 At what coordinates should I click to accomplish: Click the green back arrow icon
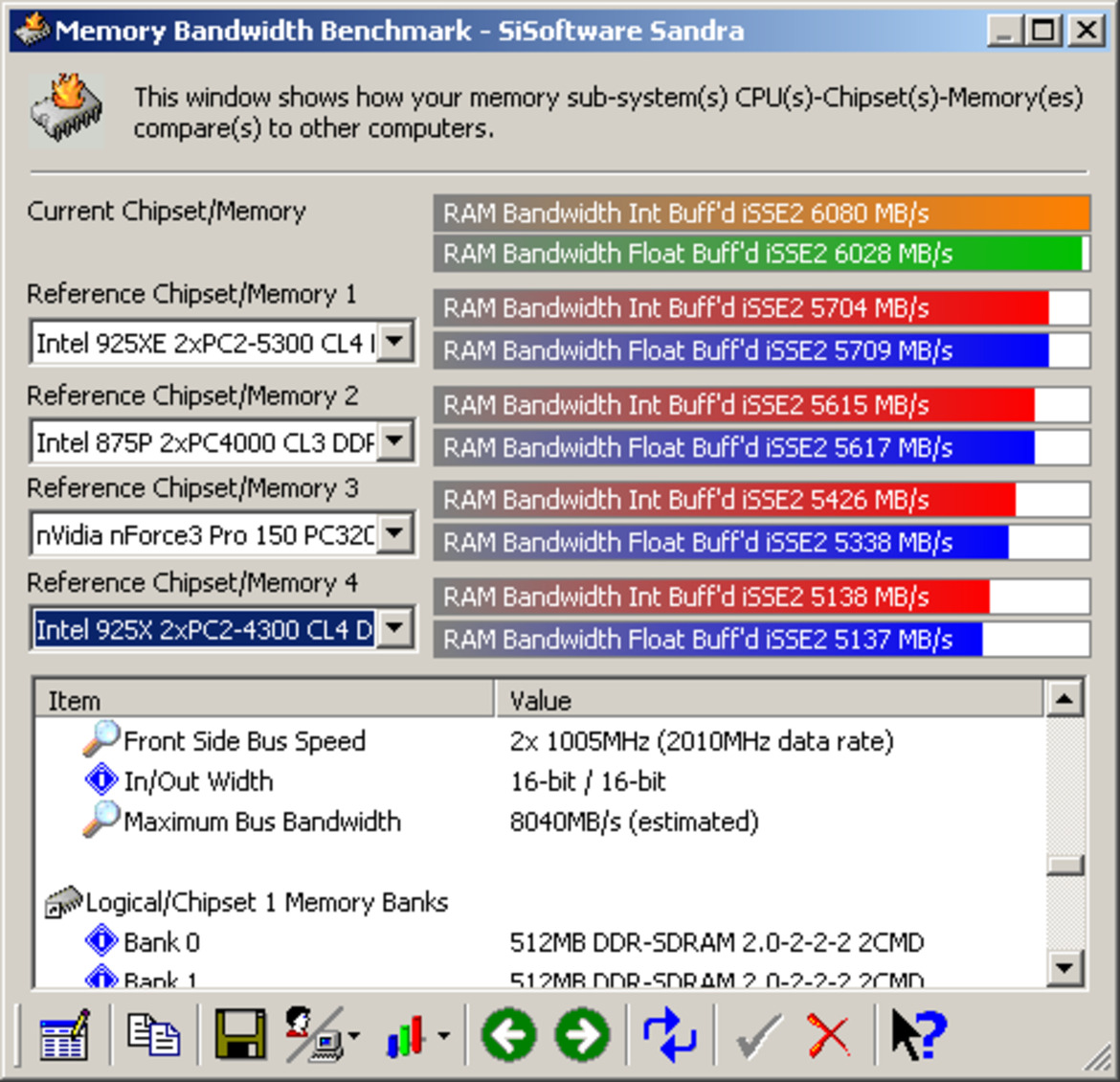click(x=508, y=1035)
